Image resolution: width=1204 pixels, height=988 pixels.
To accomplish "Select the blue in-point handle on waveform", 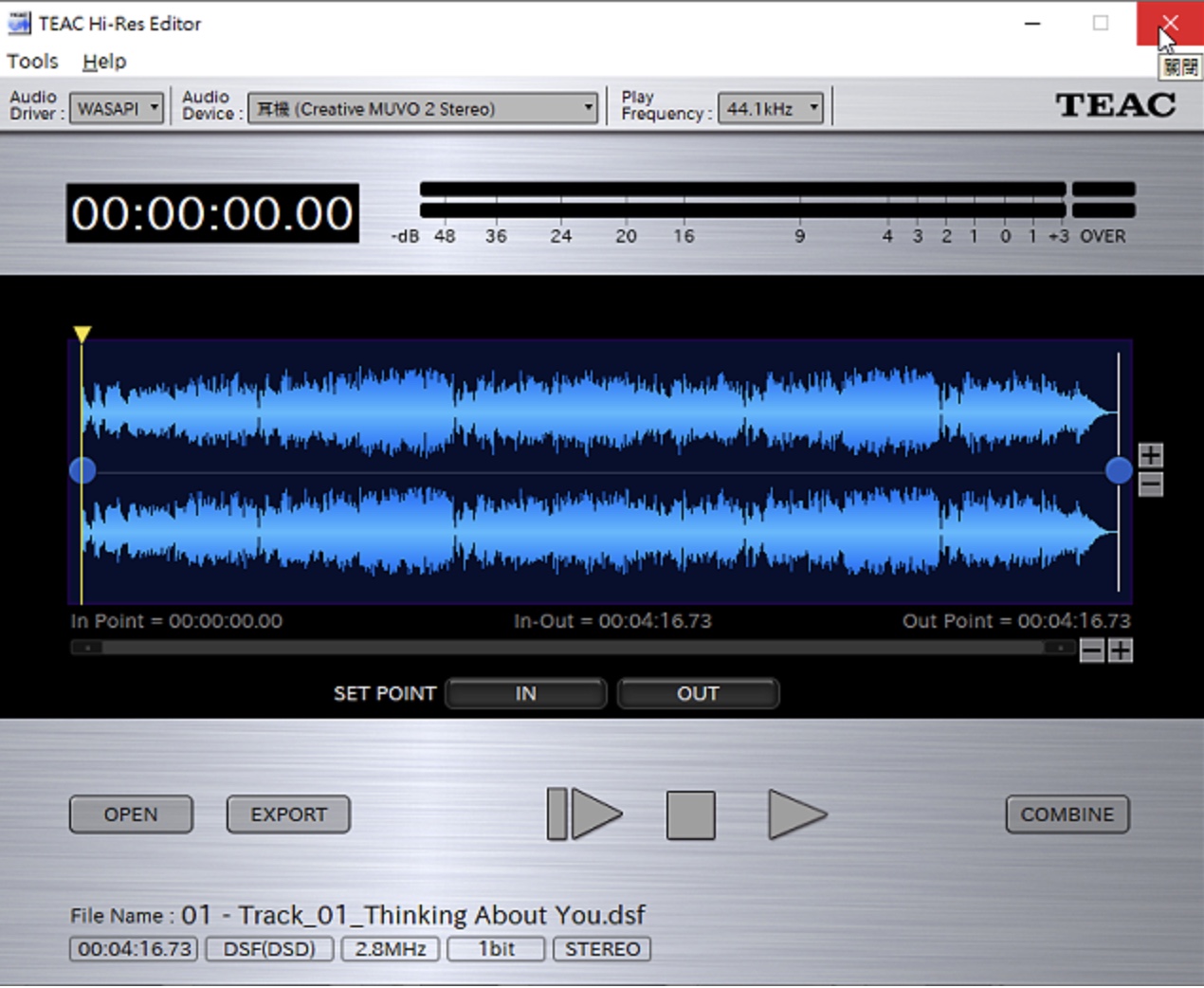I will pos(82,470).
